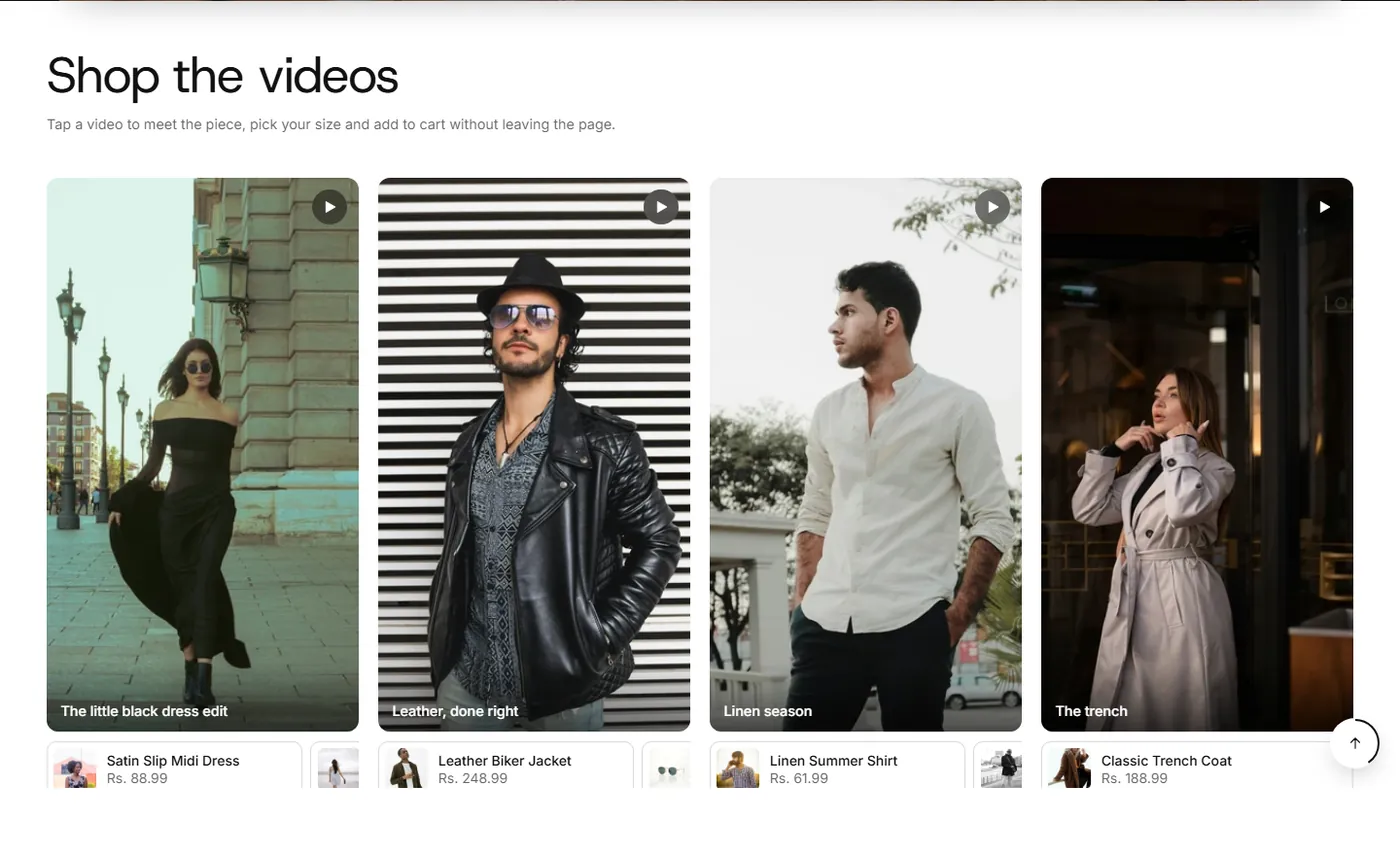
Task: Click the Classic Trench Coat thumbnail image
Action: click(x=1070, y=768)
